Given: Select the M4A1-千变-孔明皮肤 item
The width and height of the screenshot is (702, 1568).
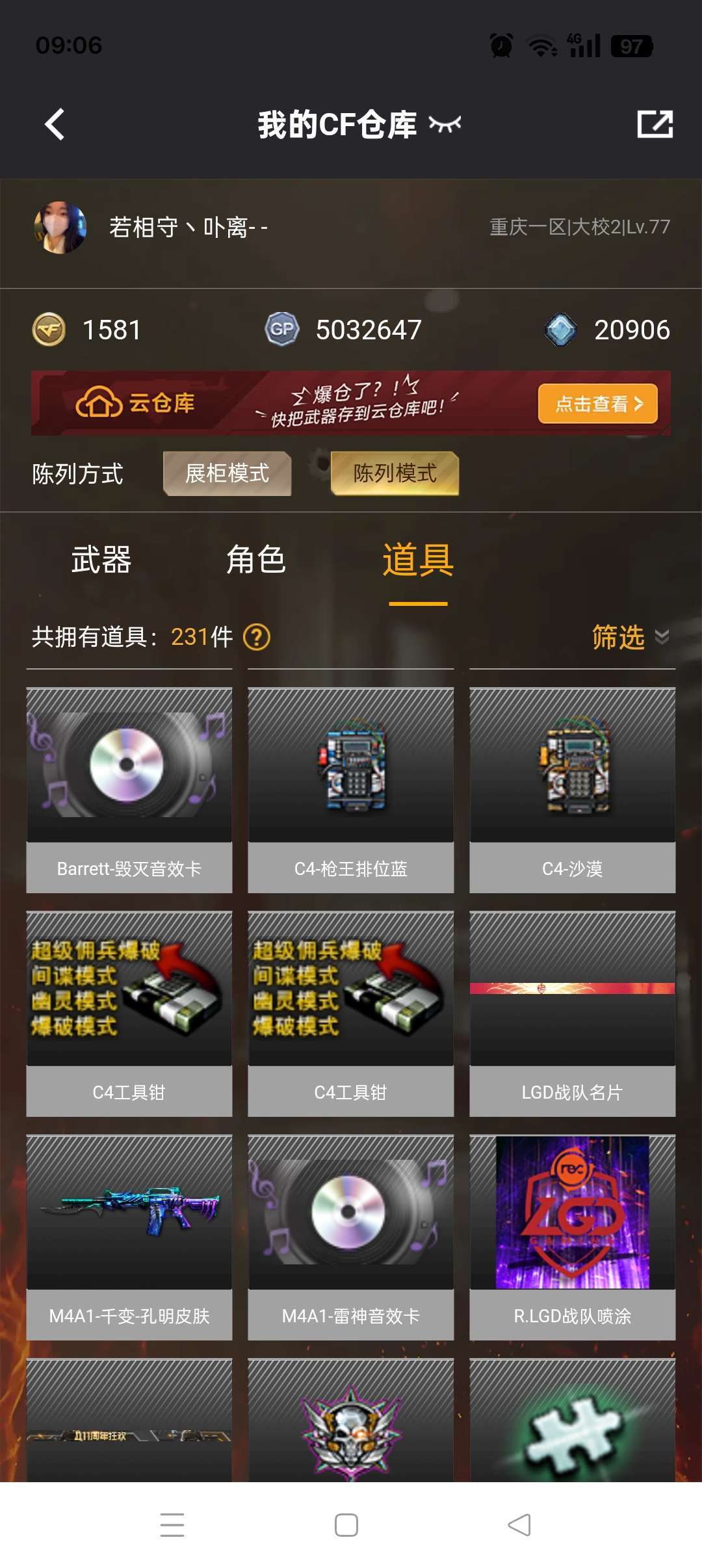Looking at the screenshot, I should pyautogui.click(x=129, y=1237).
